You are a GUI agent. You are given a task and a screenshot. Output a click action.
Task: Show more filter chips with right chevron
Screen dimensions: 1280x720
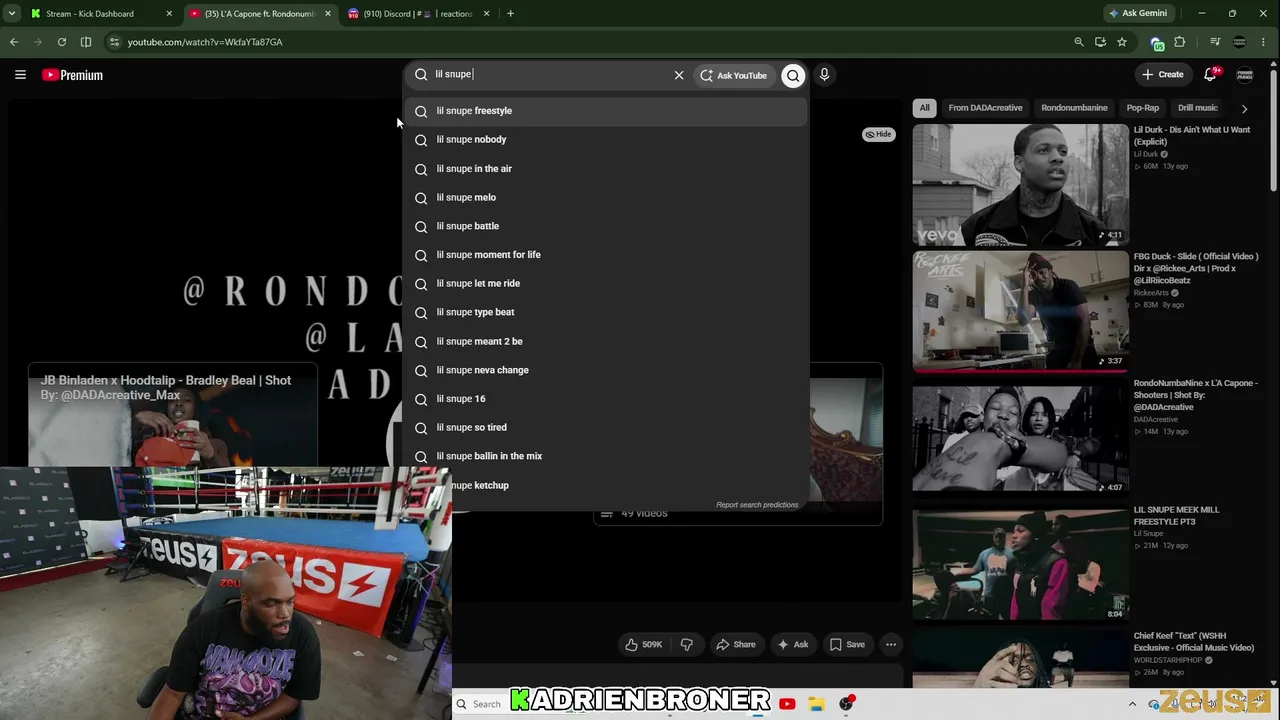(x=1244, y=108)
